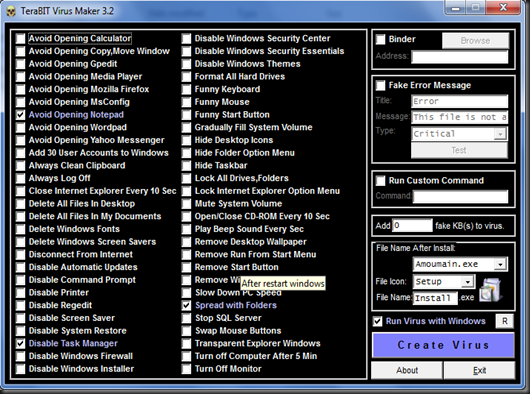This screenshot has width=530, height=394.
Task: Tick the Disable Screen Saver checkbox
Action: point(21,318)
